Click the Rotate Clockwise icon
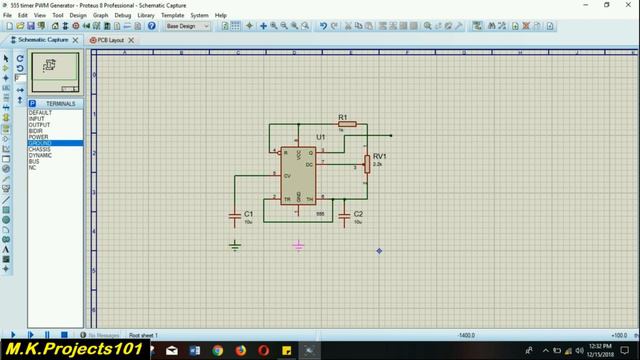640x360 pixels. click(x=20, y=58)
